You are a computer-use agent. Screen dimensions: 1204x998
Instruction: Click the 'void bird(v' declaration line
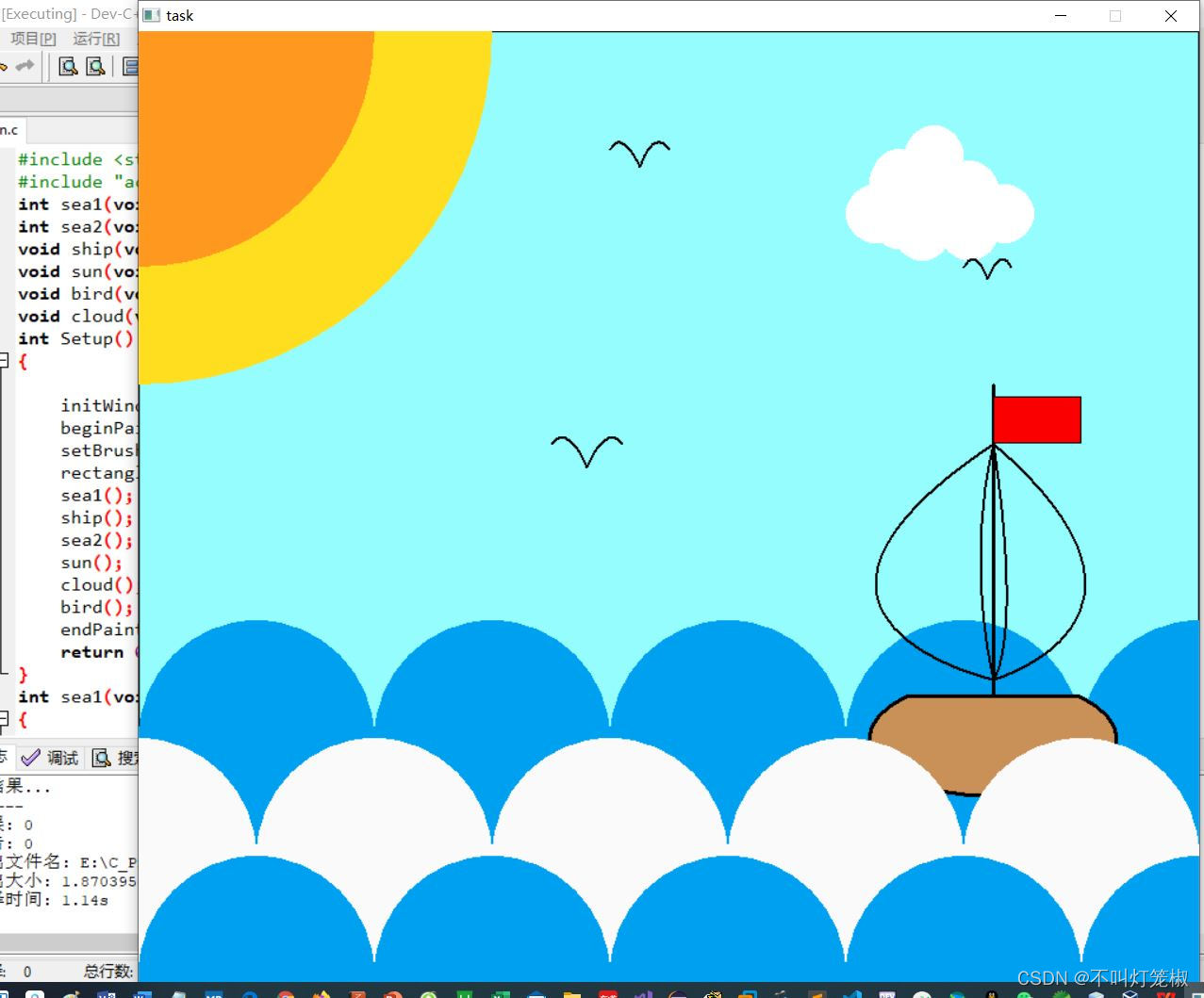(x=77, y=293)
